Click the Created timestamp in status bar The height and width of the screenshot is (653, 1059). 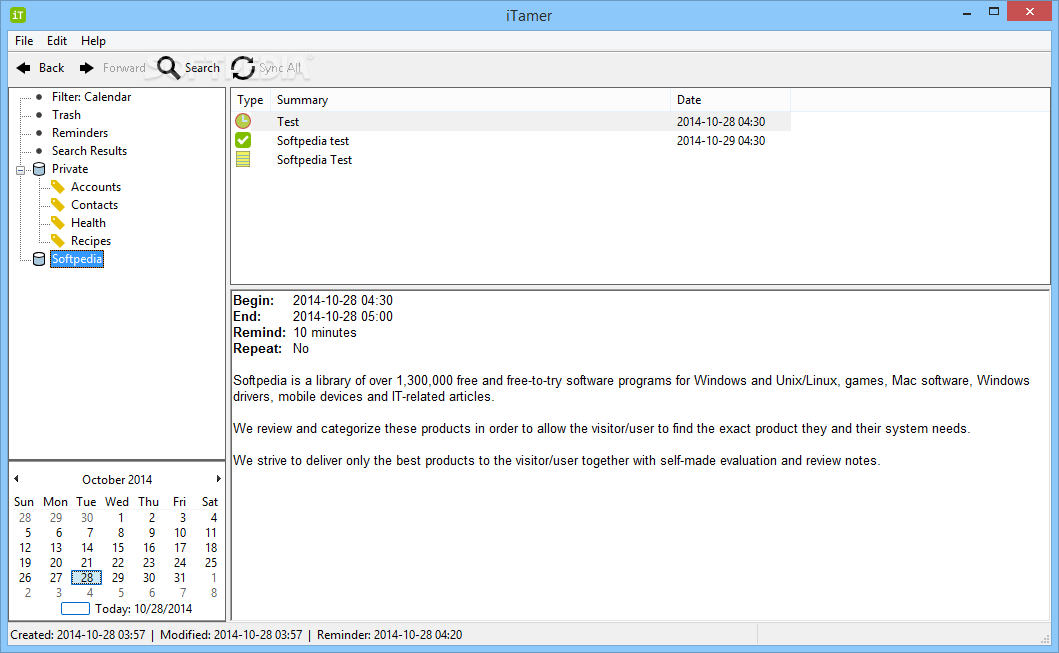pyautogui.click(x=78, y=635)
